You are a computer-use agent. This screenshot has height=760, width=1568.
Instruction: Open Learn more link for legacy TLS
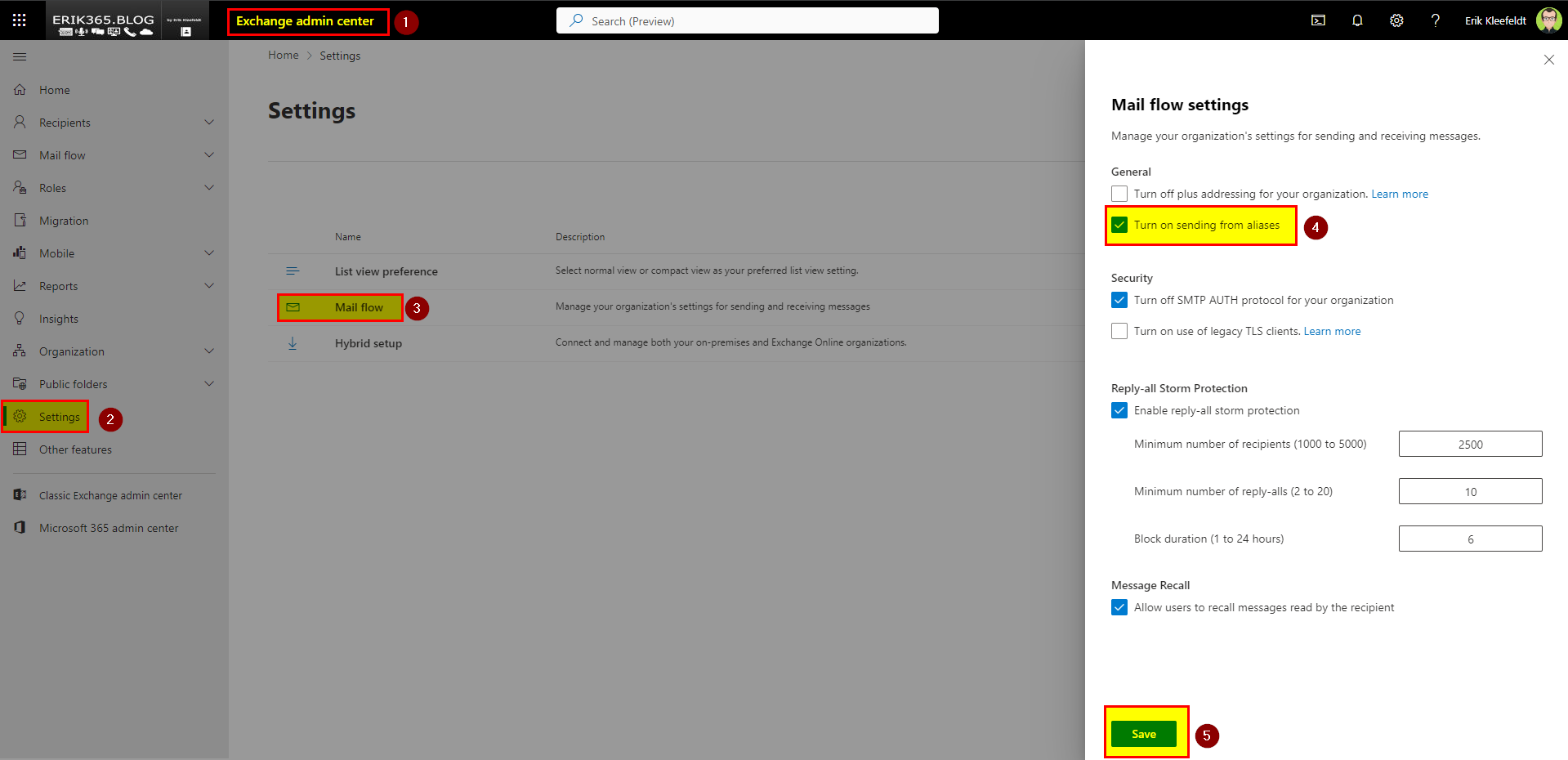1332,331
